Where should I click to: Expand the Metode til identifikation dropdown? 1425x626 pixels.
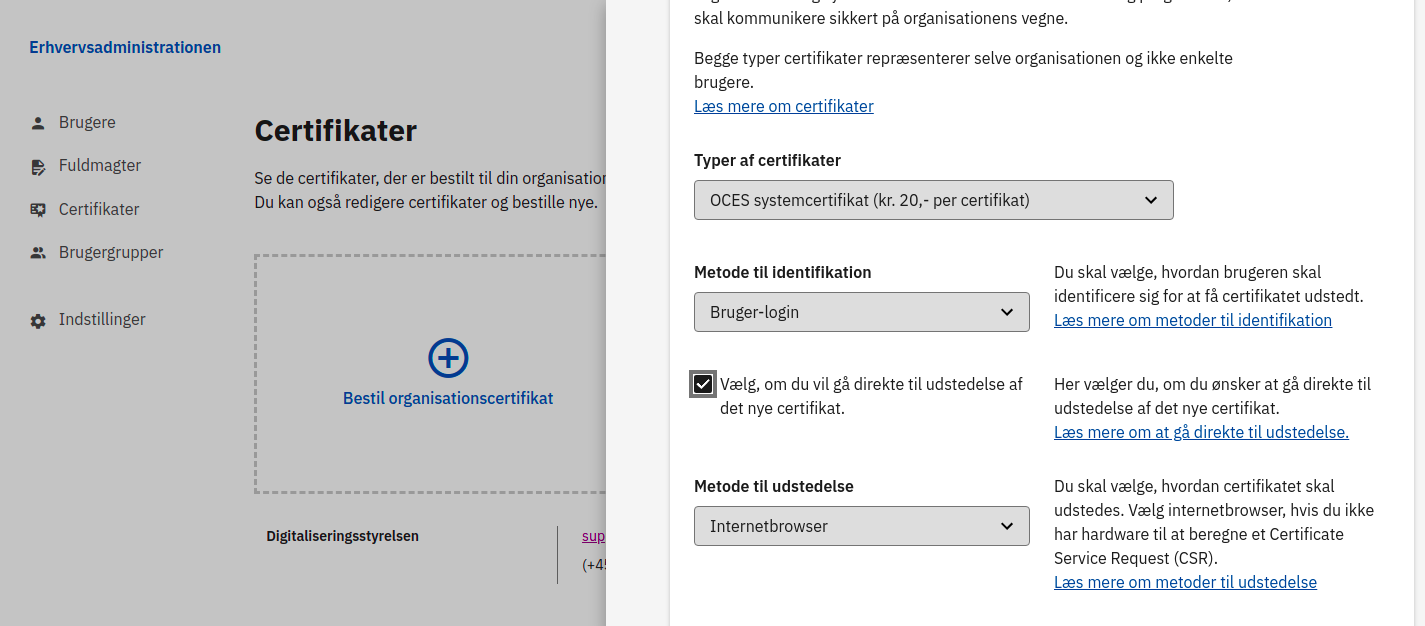(861, 312)
